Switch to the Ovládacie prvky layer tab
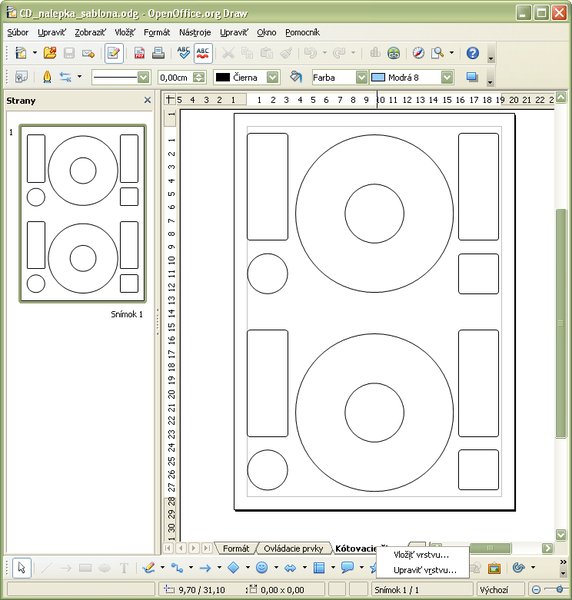 click(x=293, y=548)
